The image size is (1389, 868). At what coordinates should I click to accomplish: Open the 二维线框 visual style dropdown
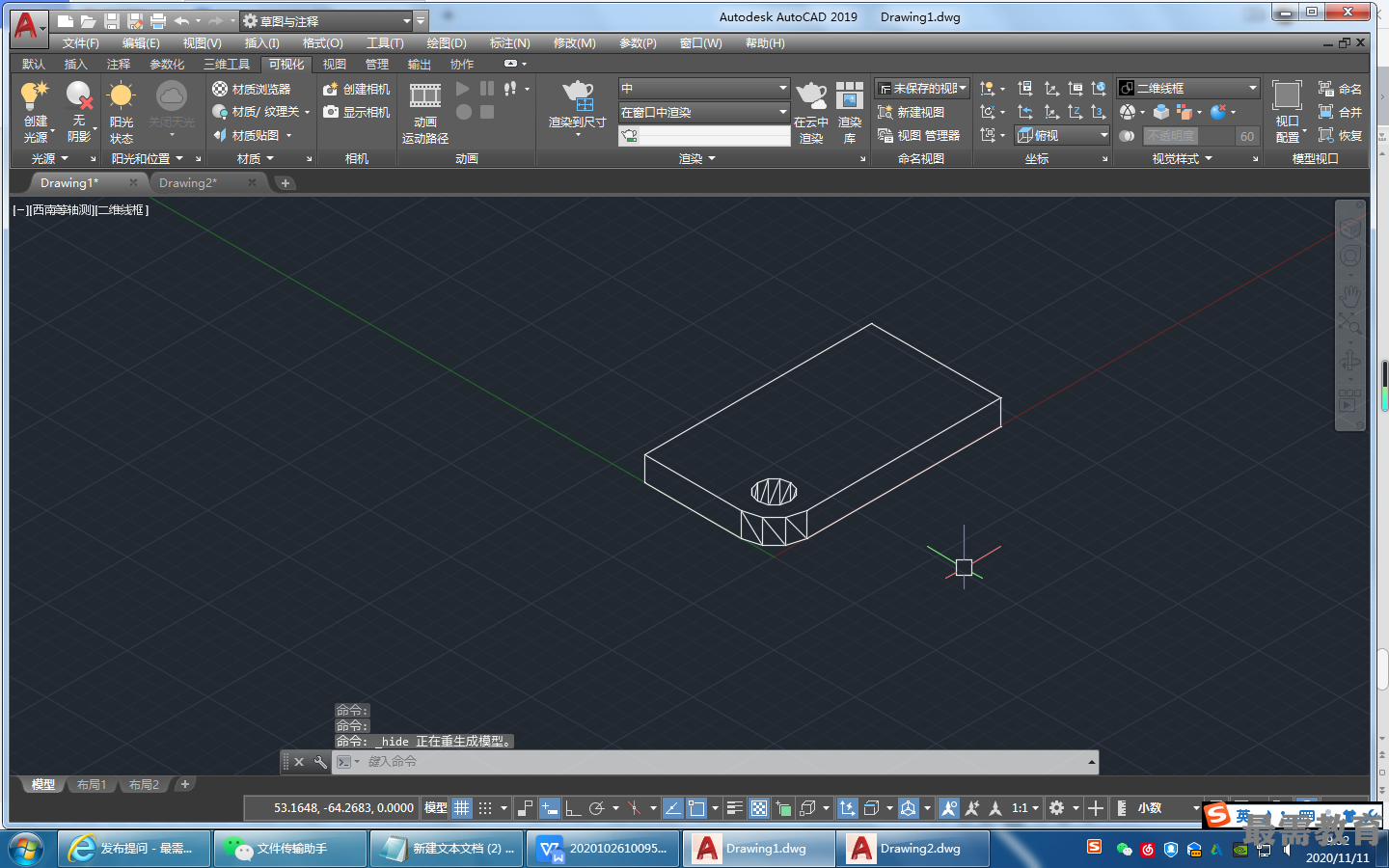[1187, 88]
